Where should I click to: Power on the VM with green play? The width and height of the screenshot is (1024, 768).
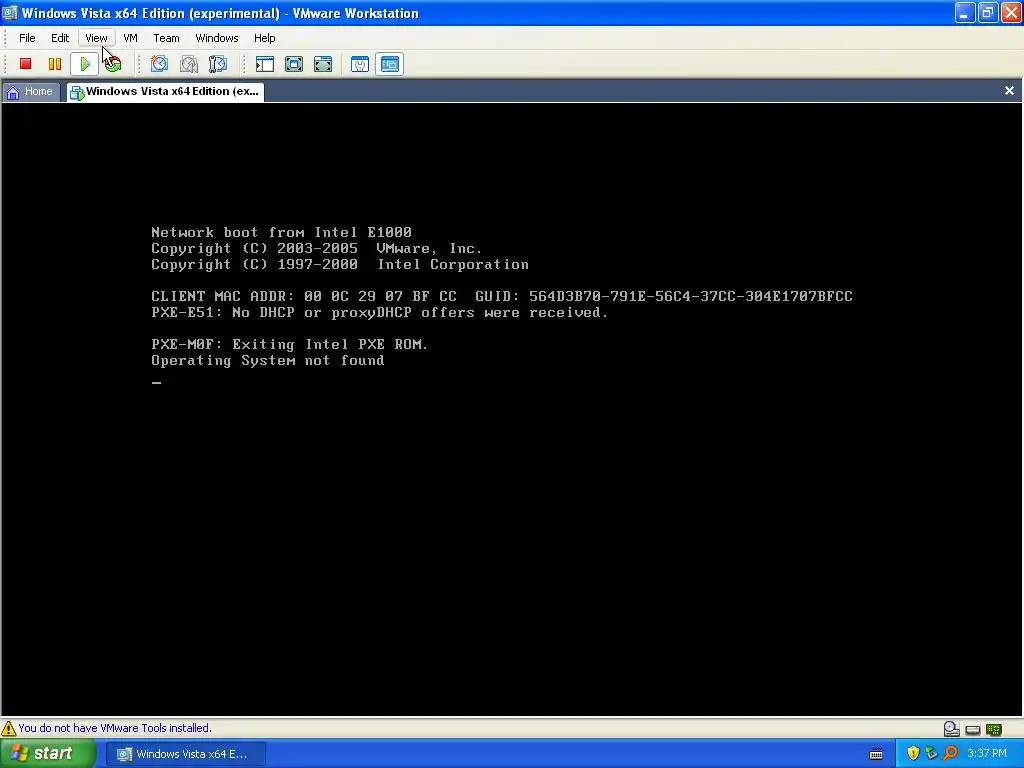(x=84, y=63)
